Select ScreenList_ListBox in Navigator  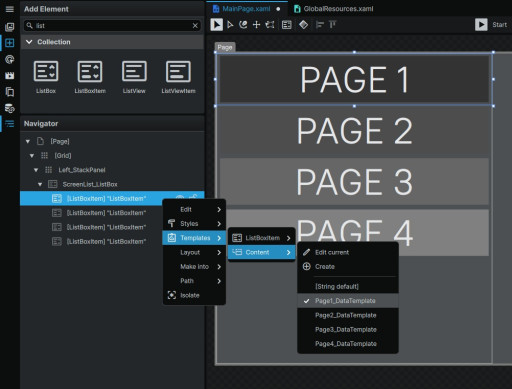[112, 184]
